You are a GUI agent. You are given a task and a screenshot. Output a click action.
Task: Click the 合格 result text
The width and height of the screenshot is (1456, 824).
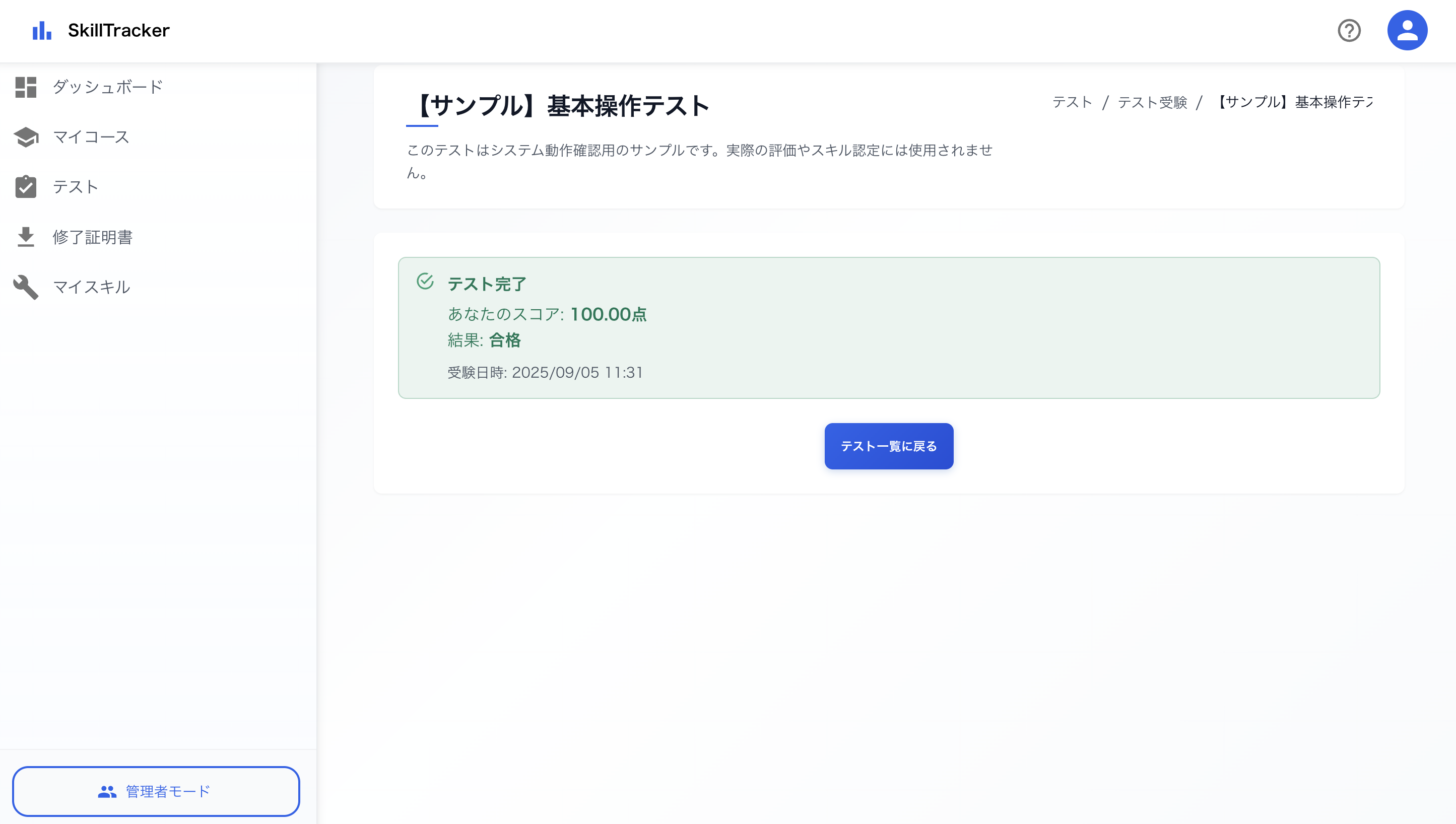pos(504,340)
